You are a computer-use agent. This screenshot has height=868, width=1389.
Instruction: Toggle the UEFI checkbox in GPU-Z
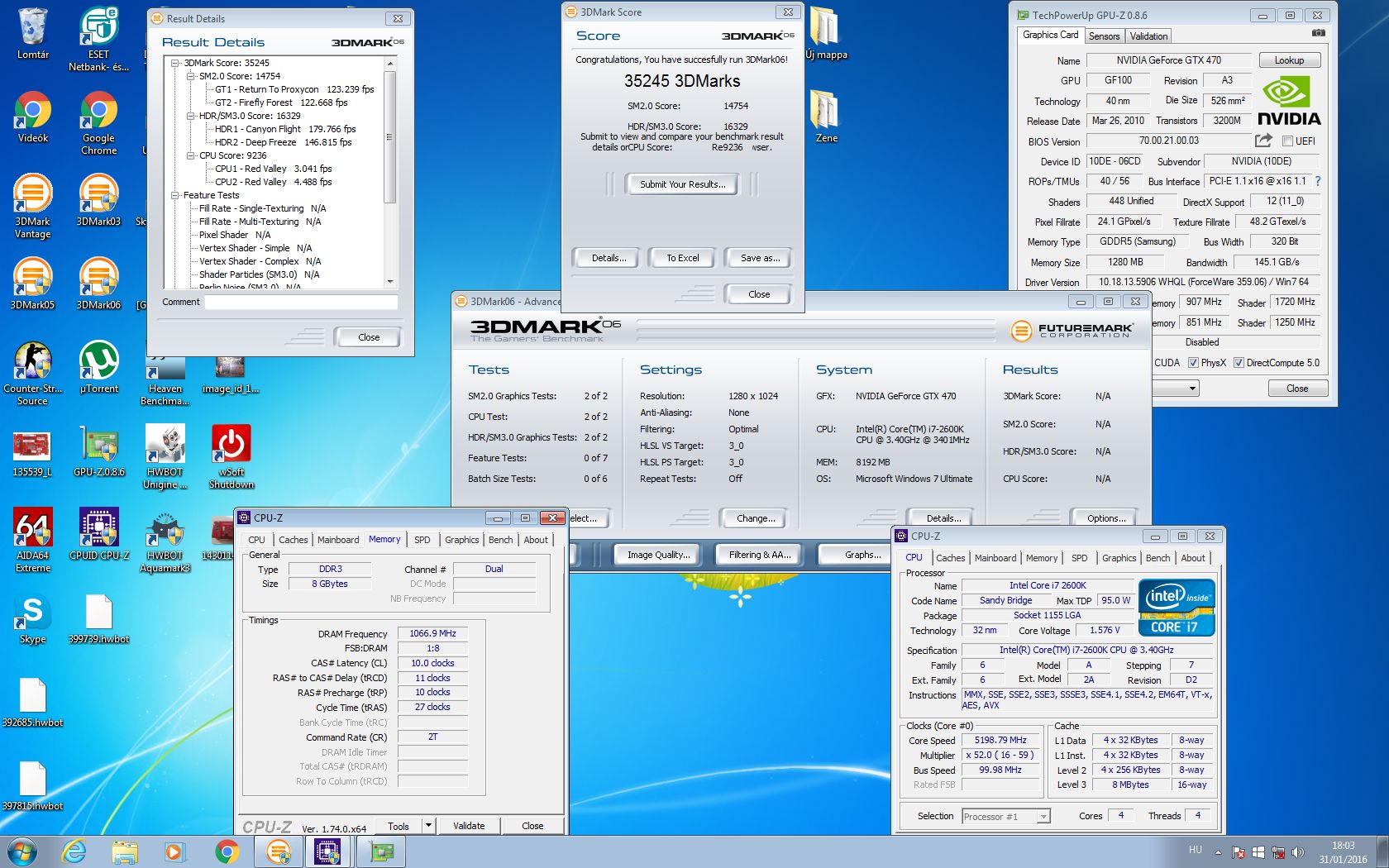point(1286,141)
